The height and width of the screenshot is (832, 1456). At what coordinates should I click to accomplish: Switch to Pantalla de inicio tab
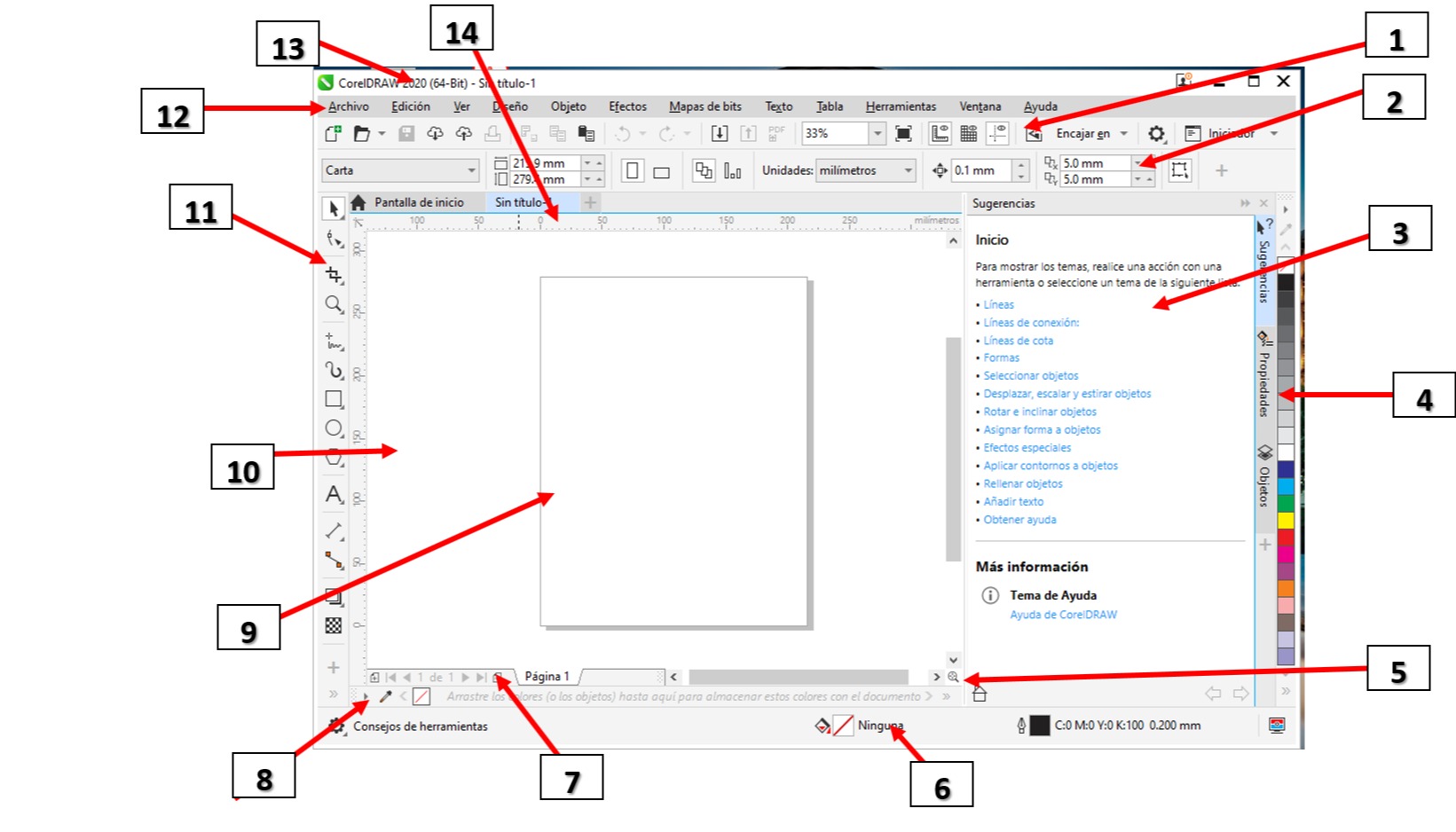[x=418, y=202]
